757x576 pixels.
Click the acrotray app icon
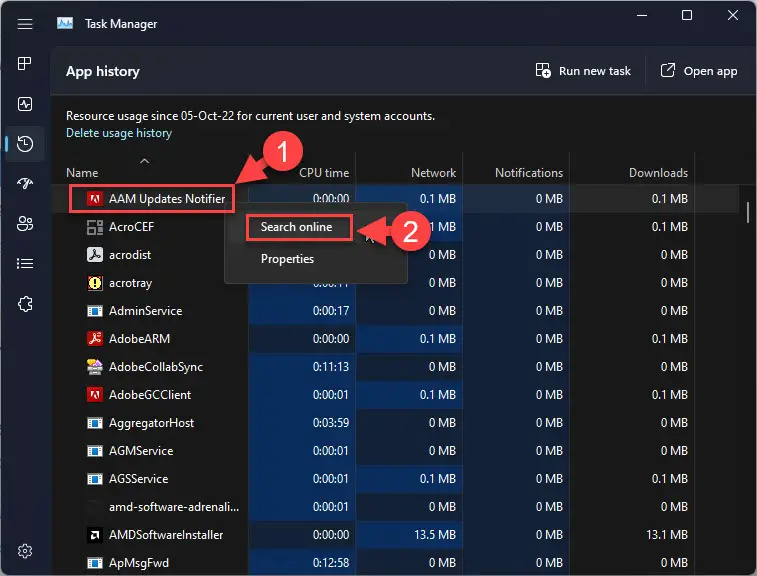click(95, 282)
